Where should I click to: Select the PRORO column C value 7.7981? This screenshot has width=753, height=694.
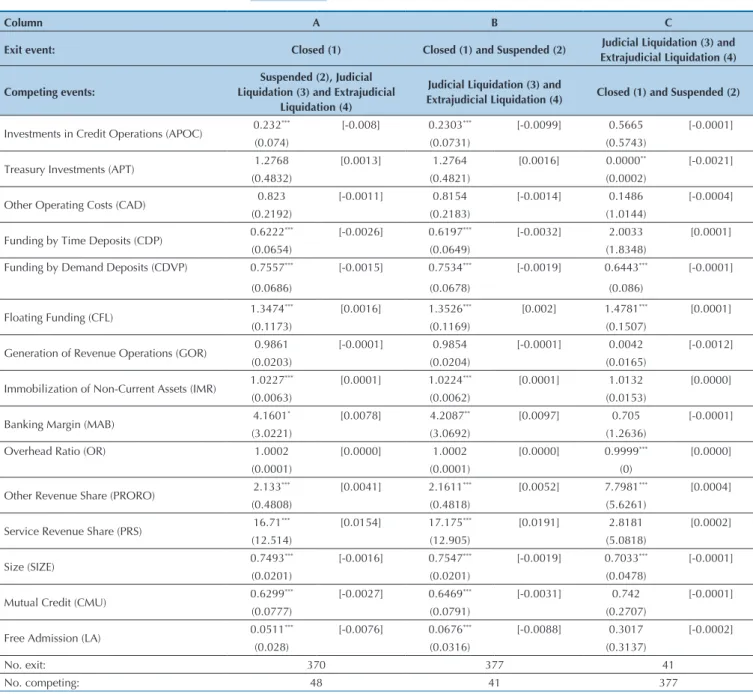point(626,486)
